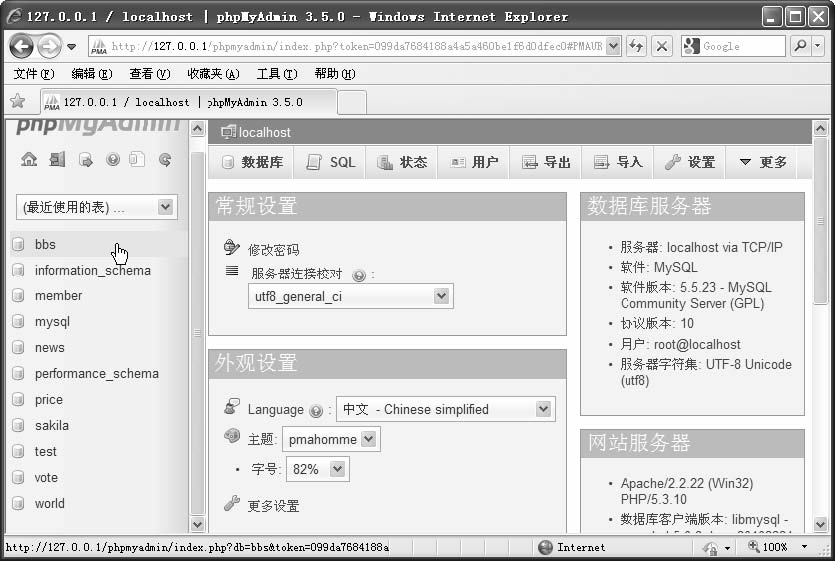835x561 pixels.
Task: Click the log out icon in sidebar
Action: click(57, 159)
